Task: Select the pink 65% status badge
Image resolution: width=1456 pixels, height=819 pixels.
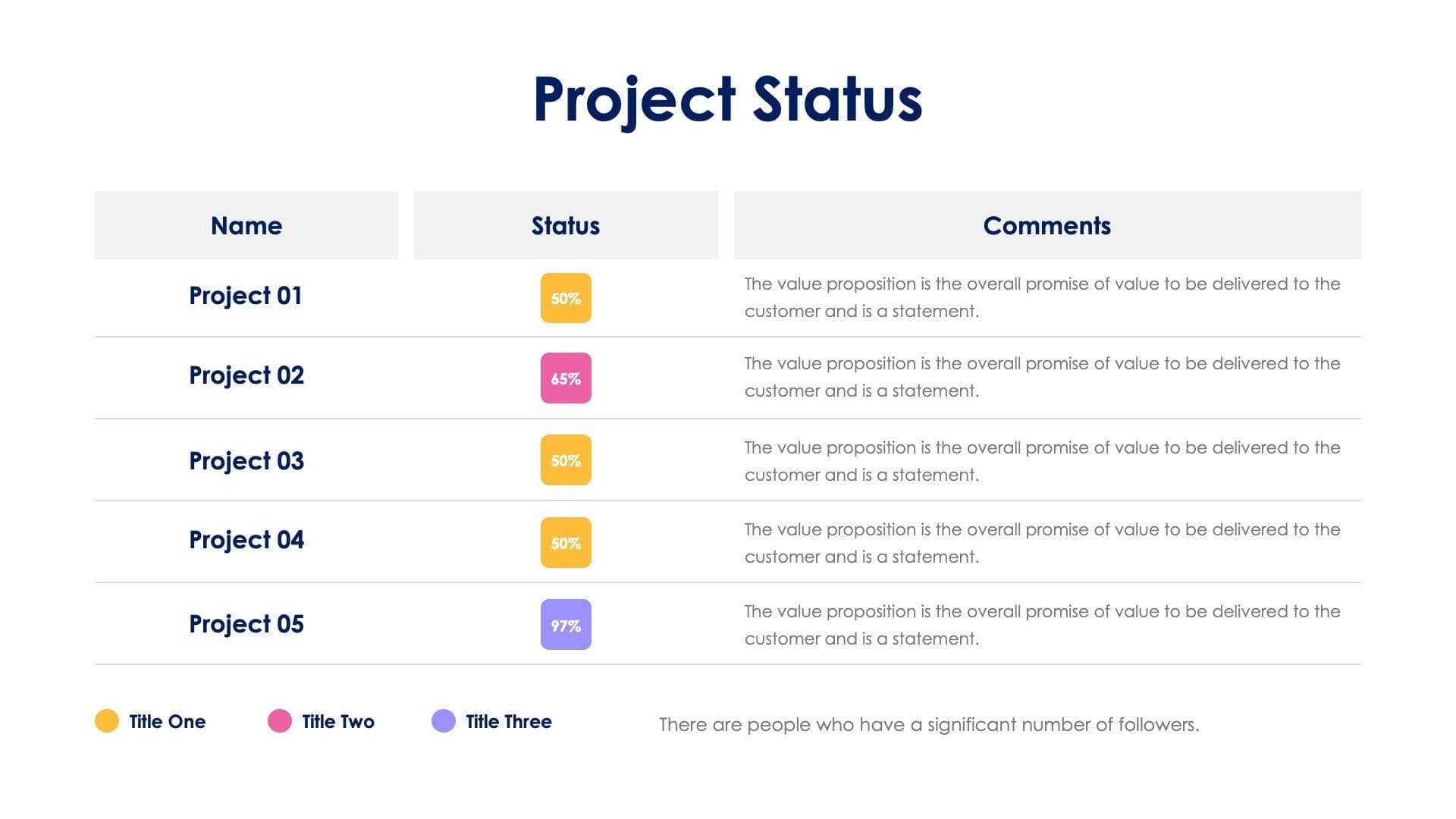Action: coord(566,378)
